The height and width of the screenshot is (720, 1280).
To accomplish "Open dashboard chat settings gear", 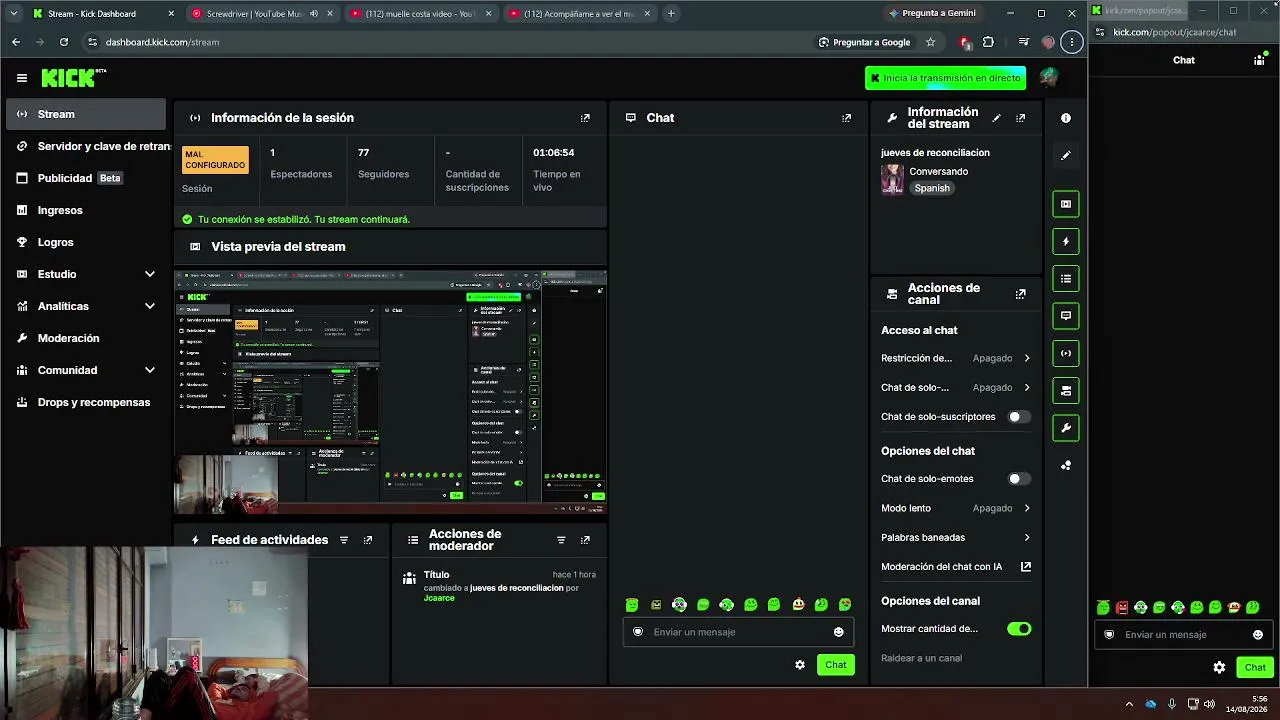I will pos(800,665).
